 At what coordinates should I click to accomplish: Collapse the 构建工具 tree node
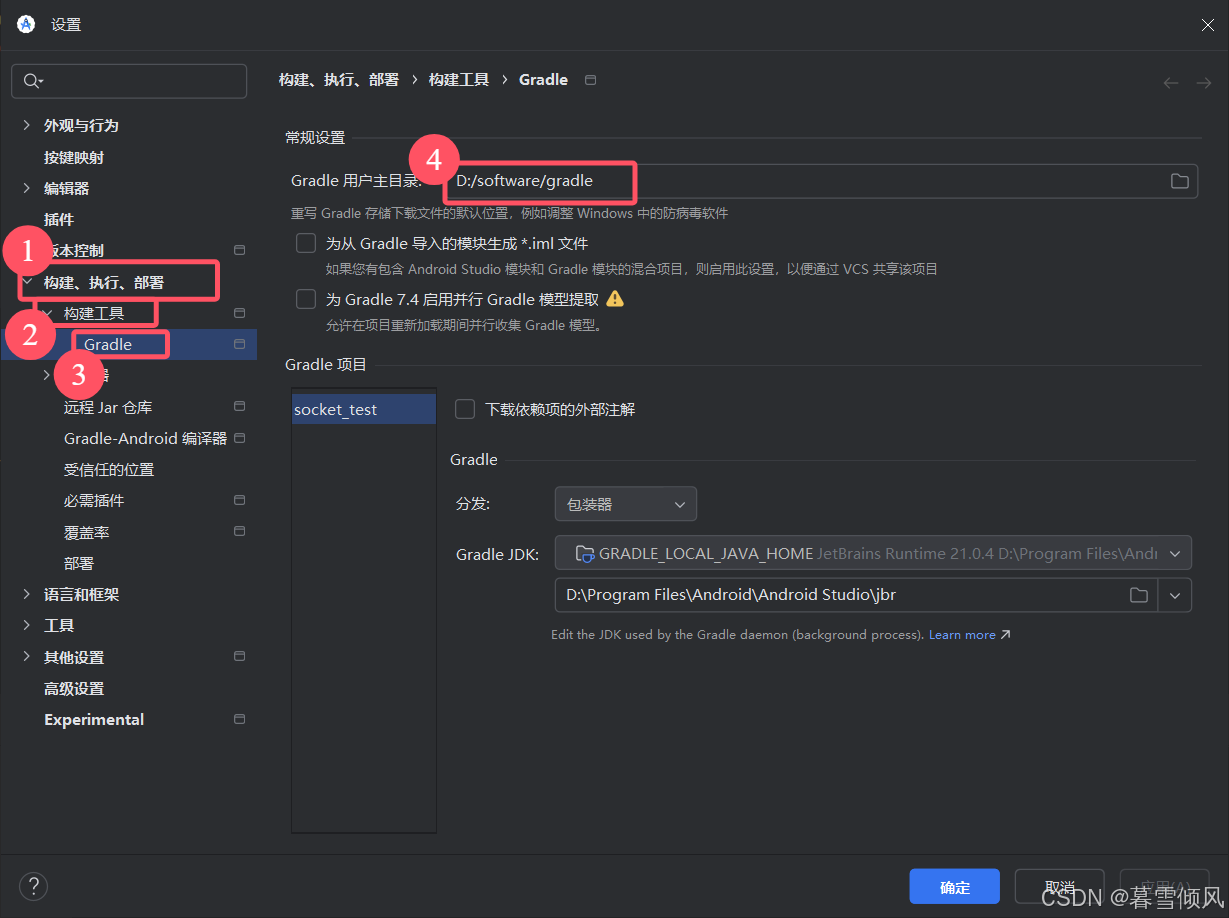47,313
